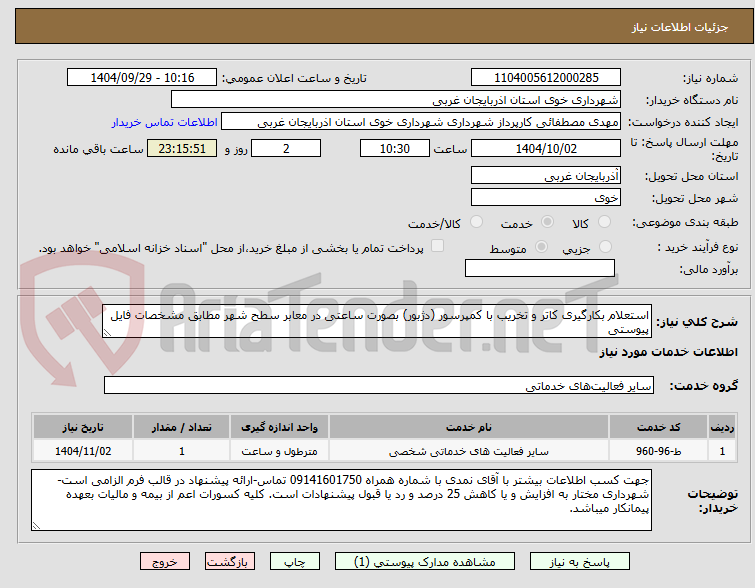Screen dimensions: 755x588
Task: Click the شماره نیاز field 1104005612000285
Action: (546, 78)
